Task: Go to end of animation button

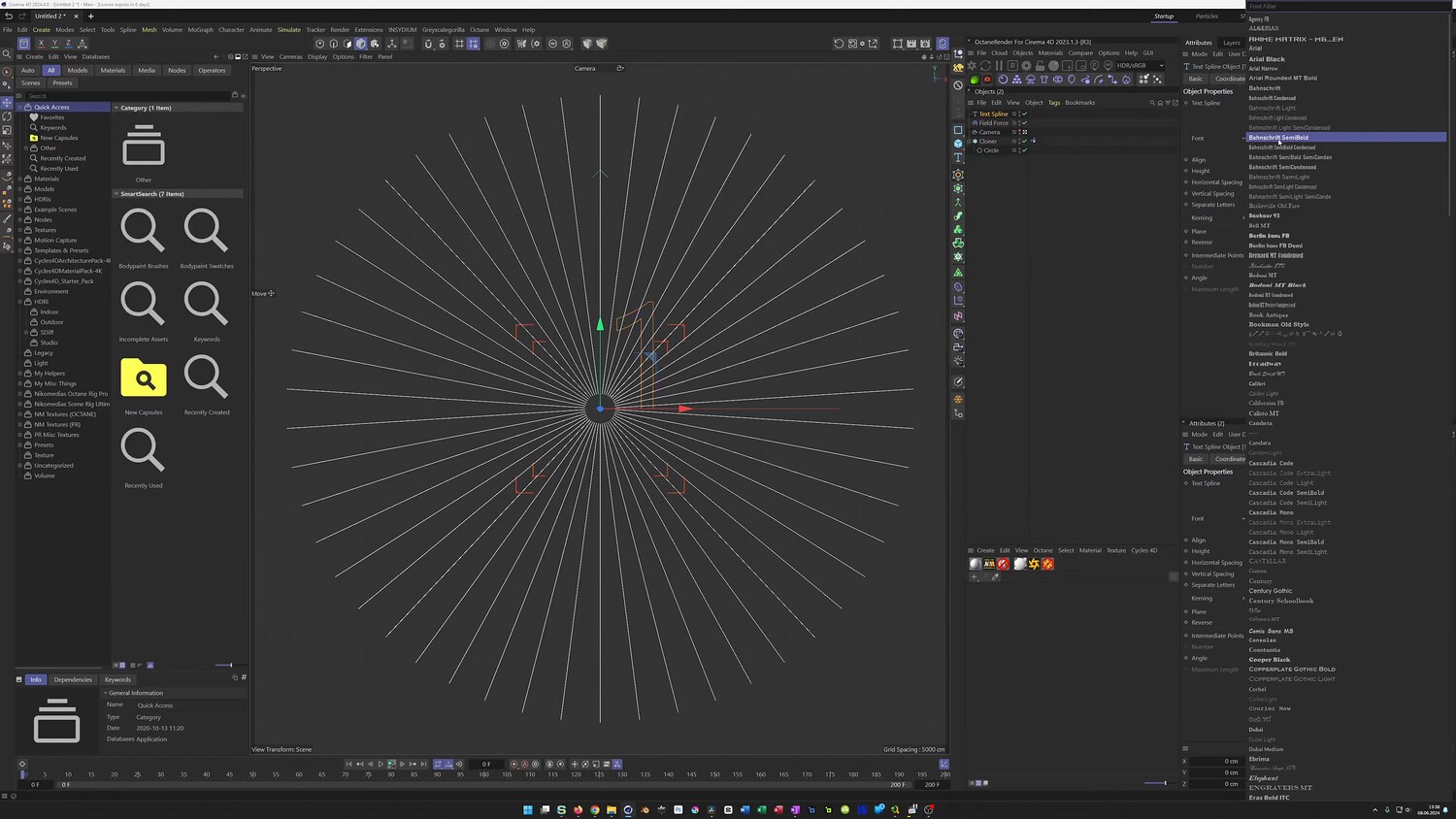Action: (423, 765)
